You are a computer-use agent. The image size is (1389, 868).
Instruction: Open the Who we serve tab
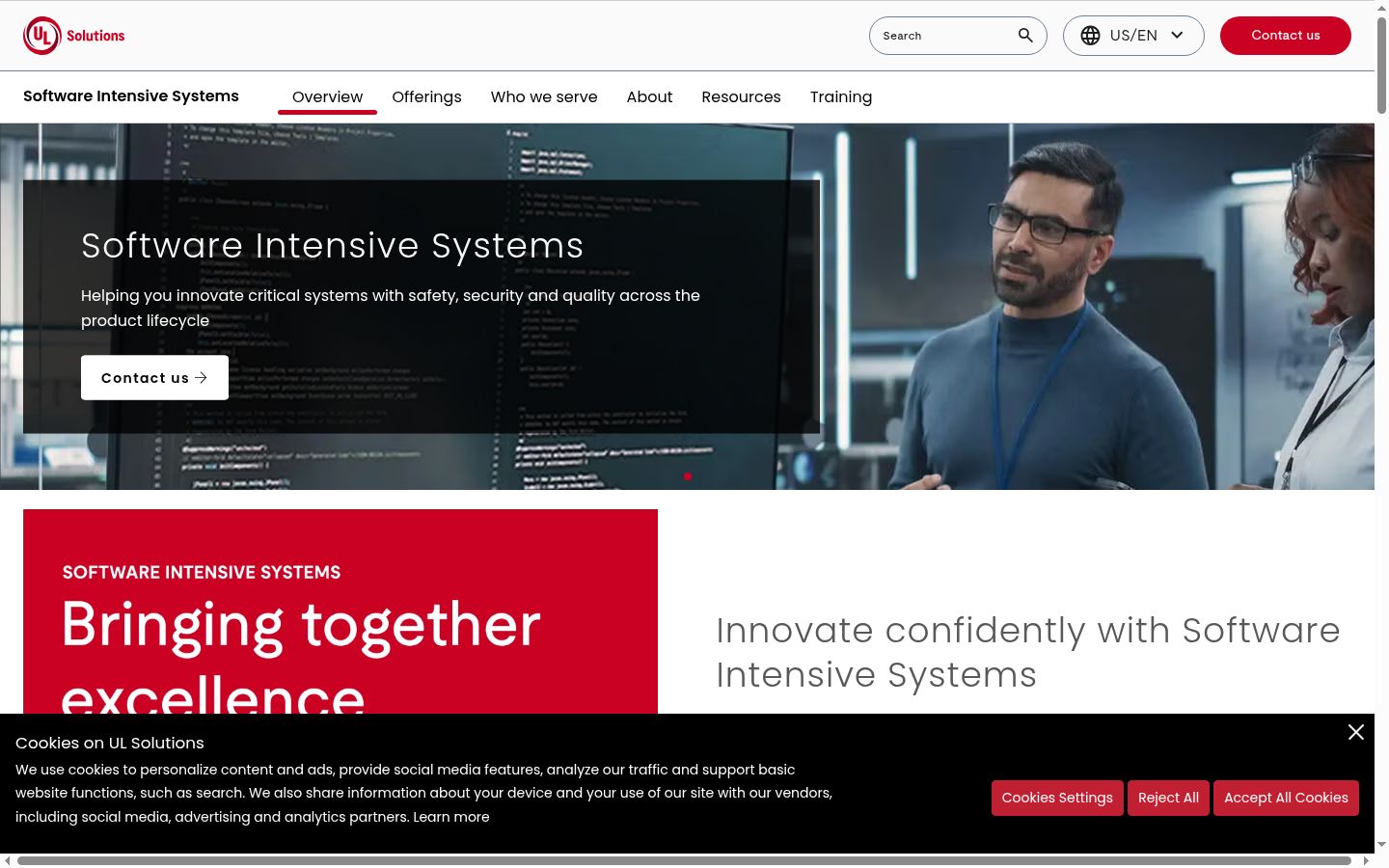coord(544,96)
